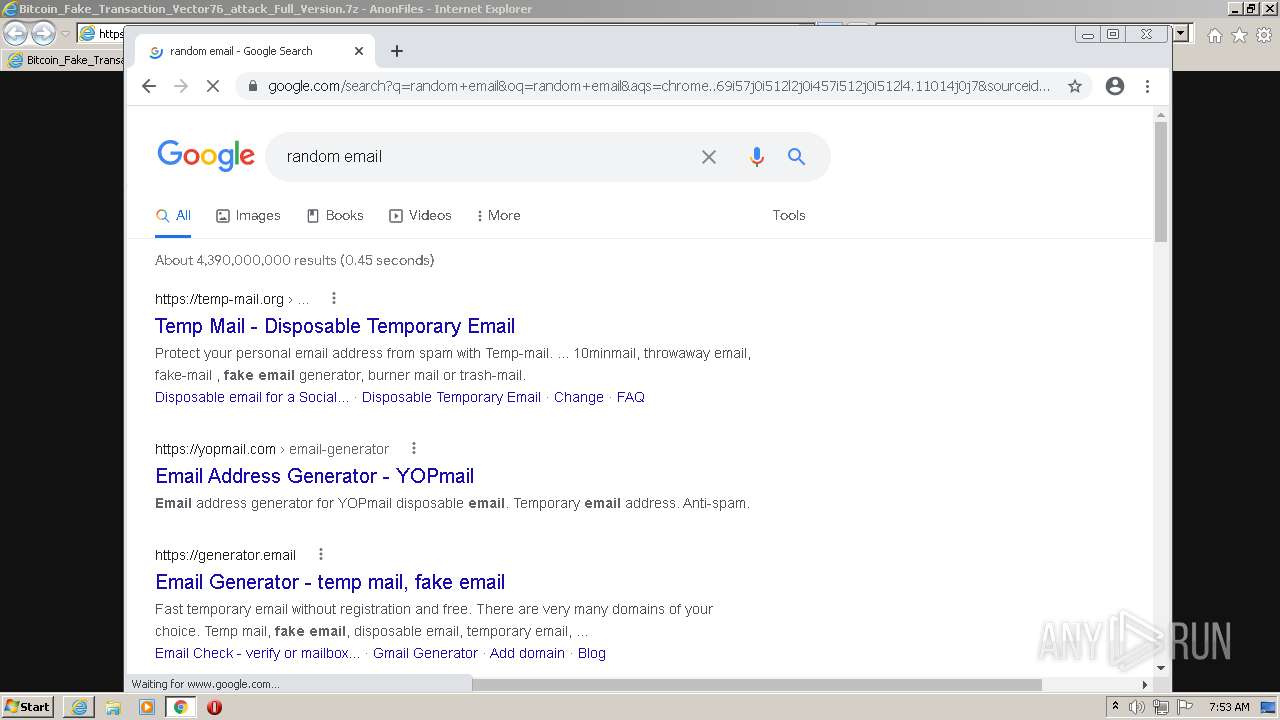1280x720 pixels.
Task: Click the horizontal scrollbar thumb
Action: [x=757, y=685]
